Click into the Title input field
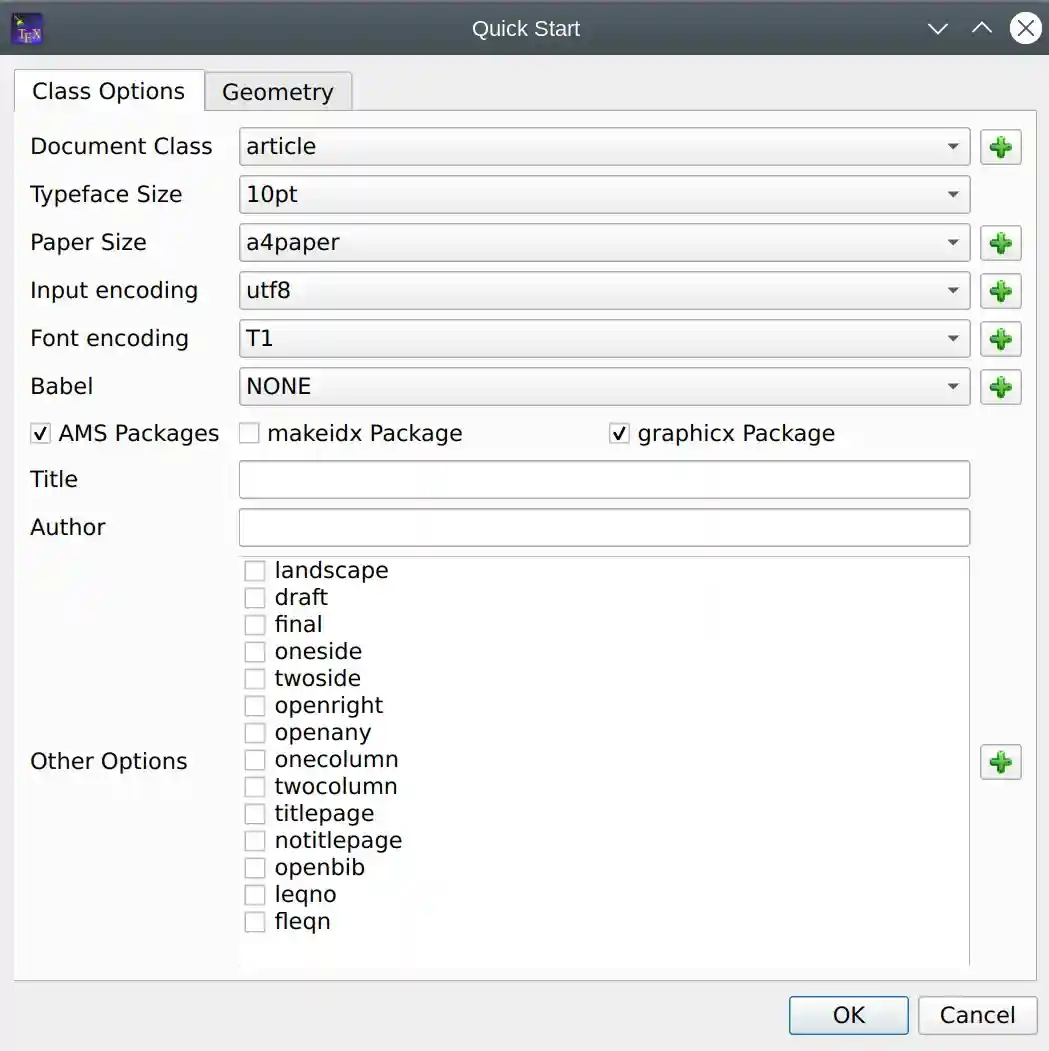 click(604, 480)
